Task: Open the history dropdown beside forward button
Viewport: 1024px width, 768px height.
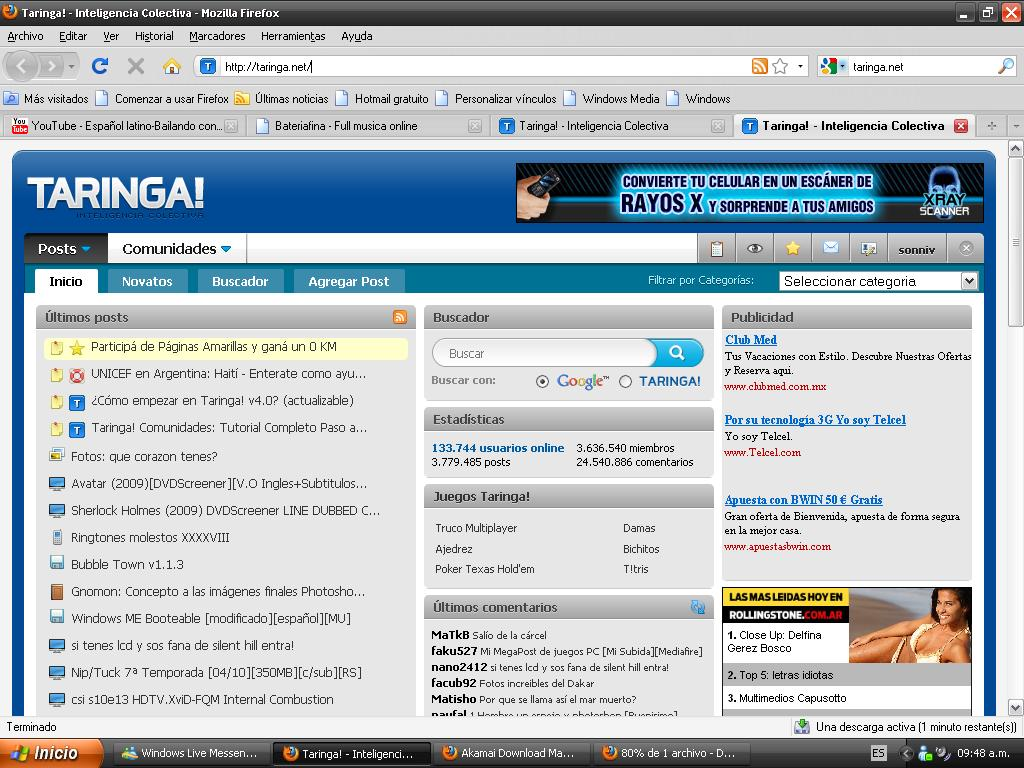Action: [71, 66]
